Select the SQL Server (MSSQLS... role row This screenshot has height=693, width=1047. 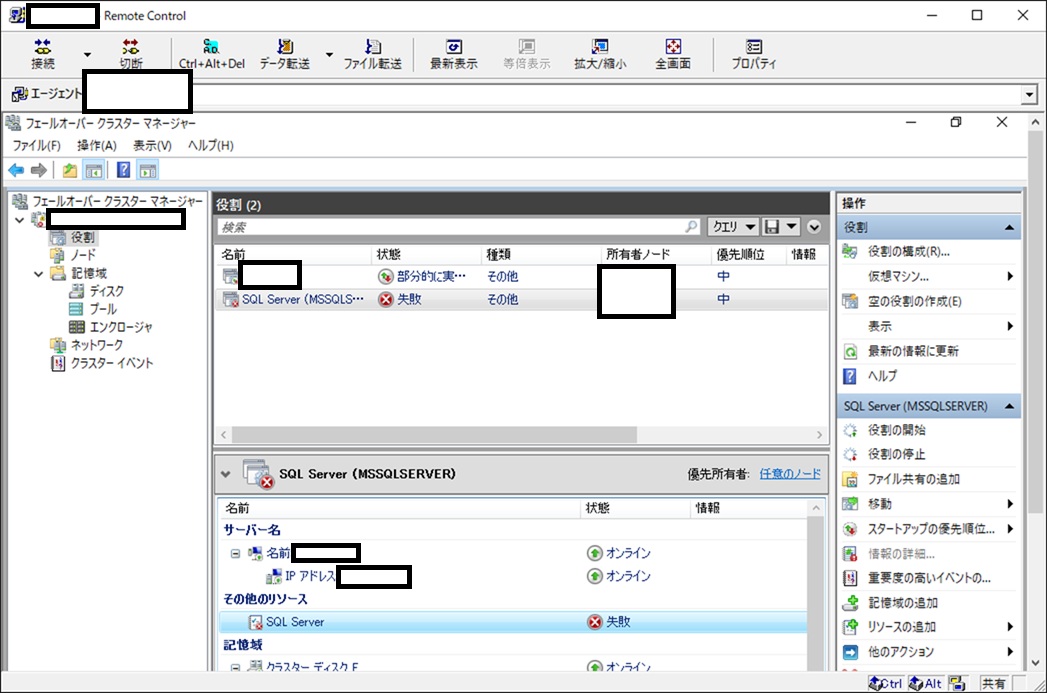(x=521, y=299)
